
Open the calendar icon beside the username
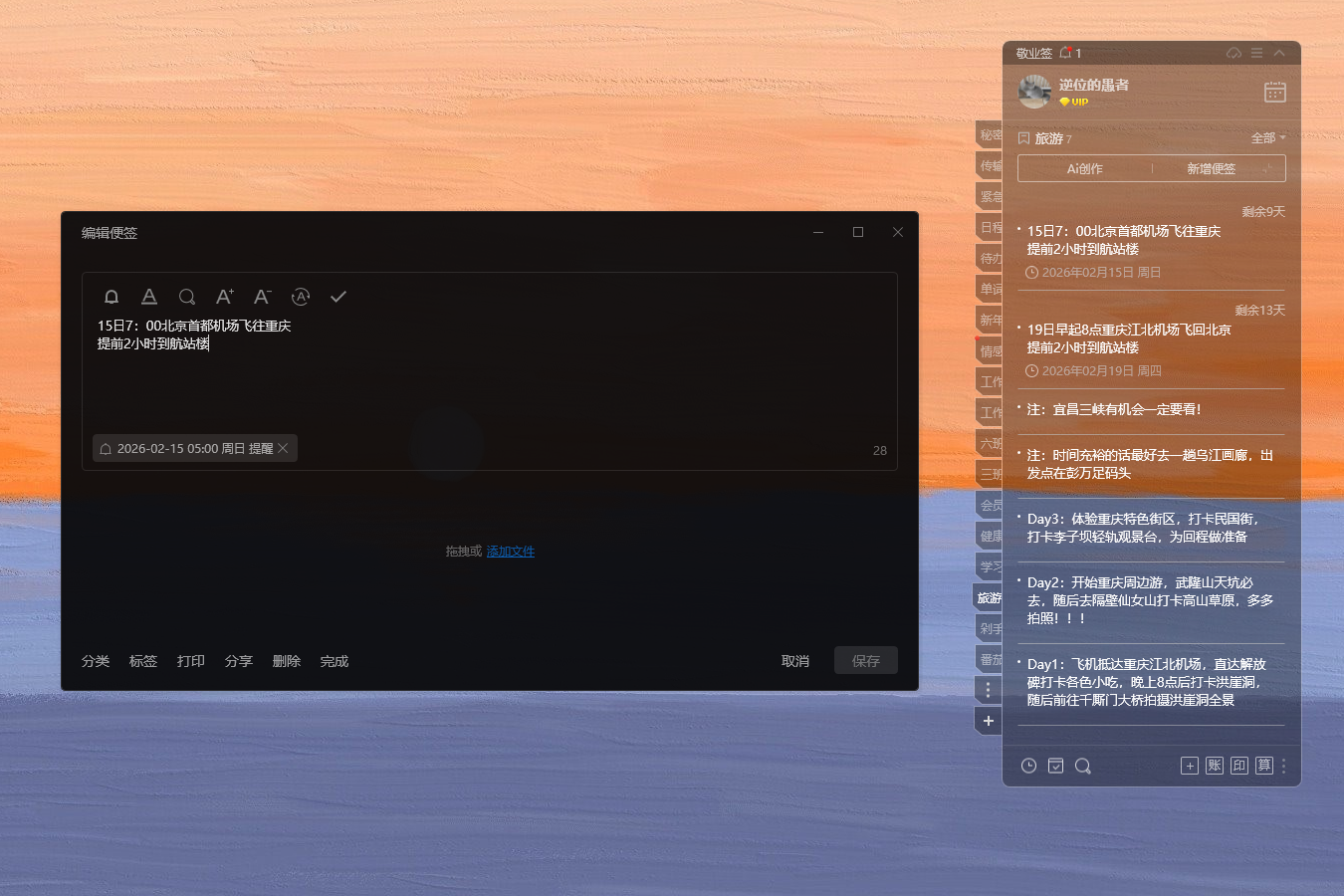1274,93
